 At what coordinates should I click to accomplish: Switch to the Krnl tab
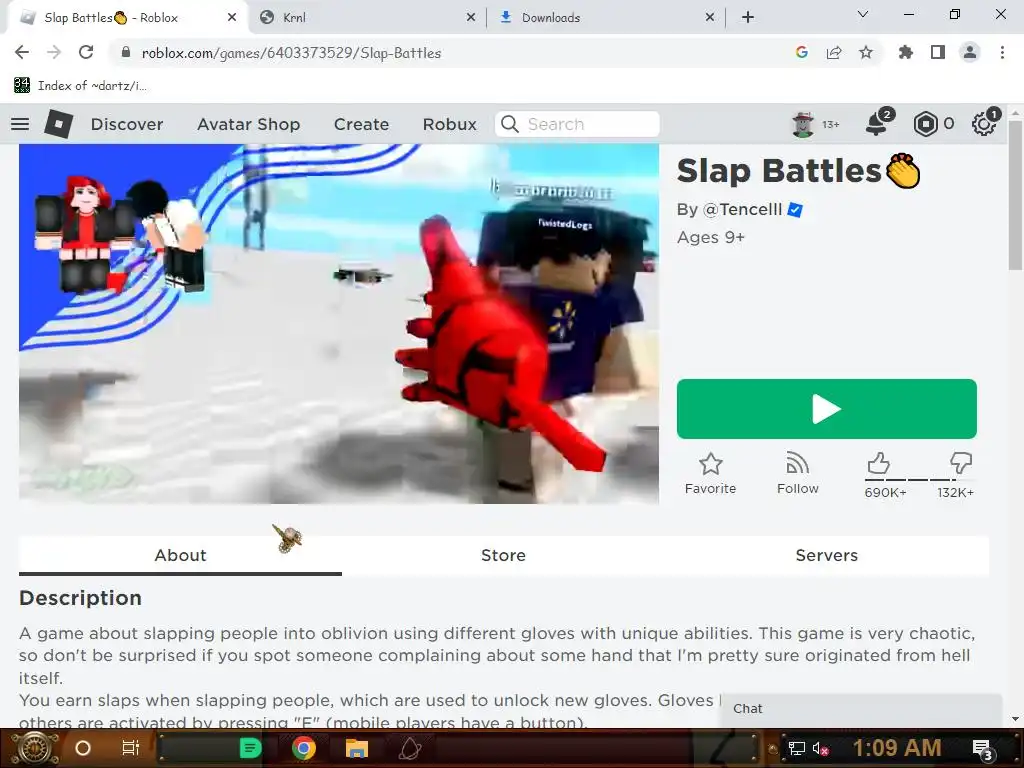point(368,18)
